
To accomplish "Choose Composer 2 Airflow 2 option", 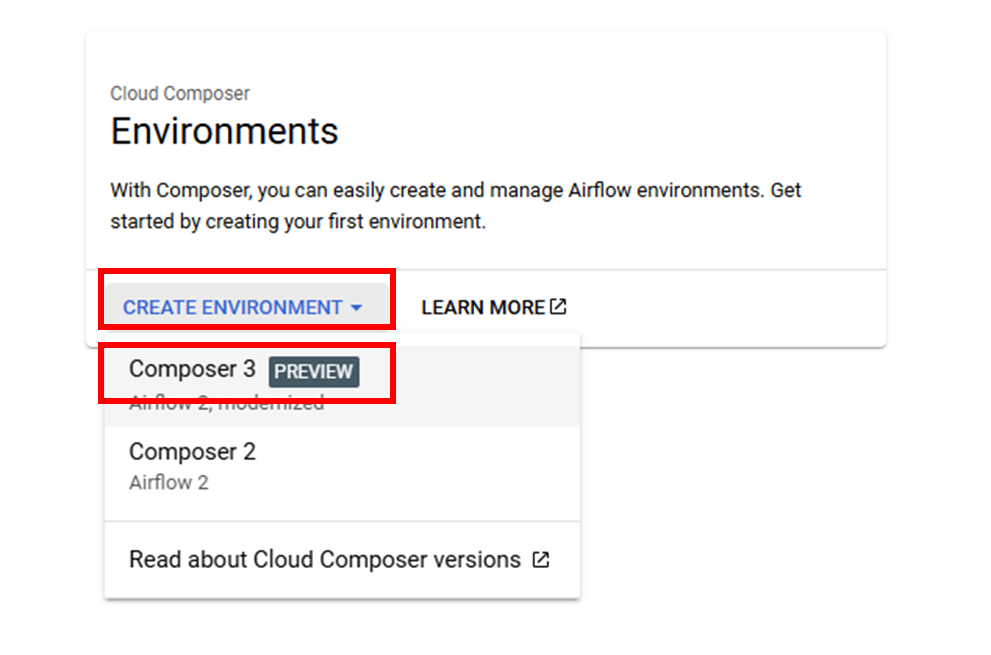I will (x=342, y=467).
